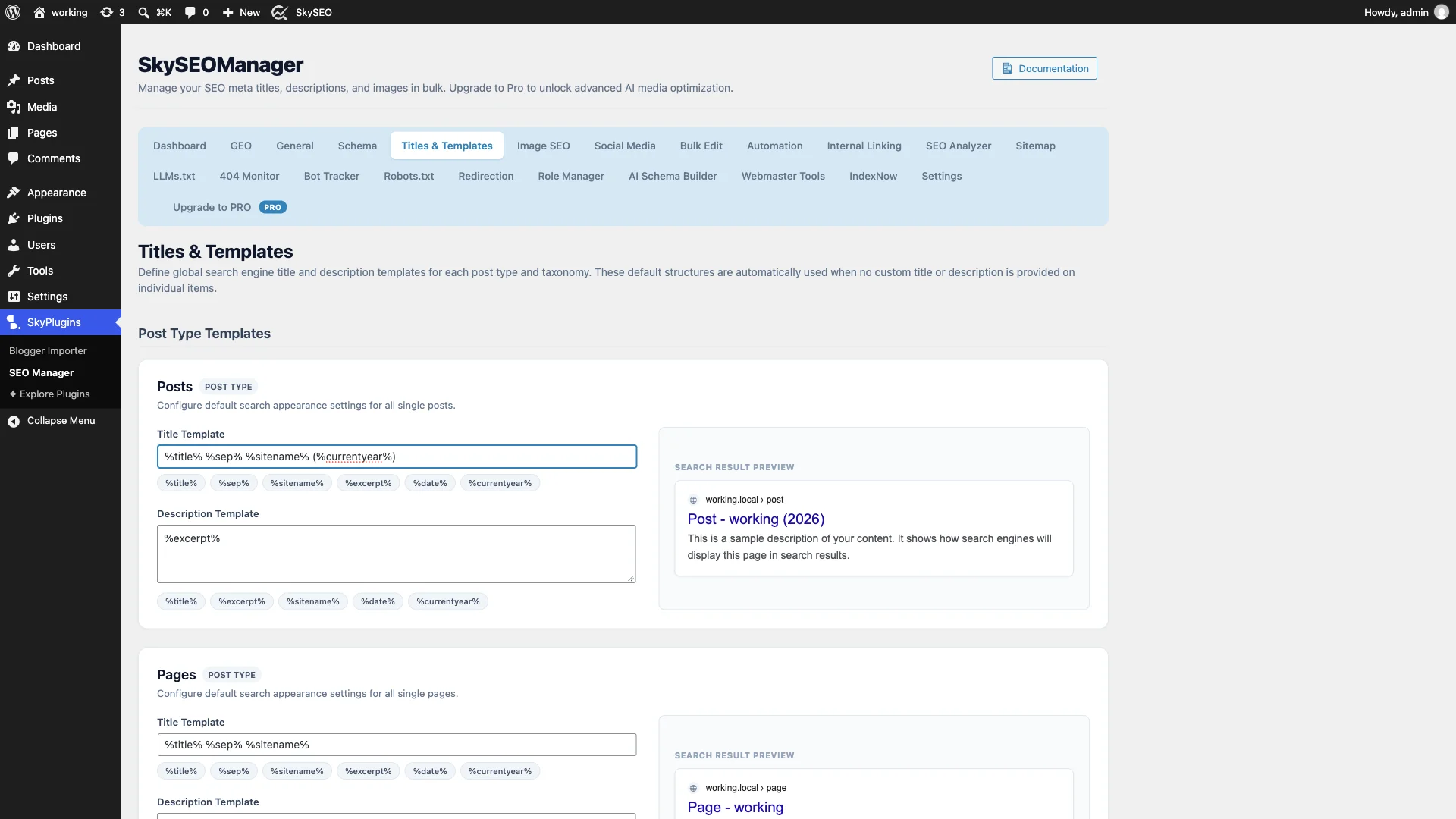Insert %currentyear% tag under Posts Description Template
The height and width of the screenshot is (819, 1456).
447,601
